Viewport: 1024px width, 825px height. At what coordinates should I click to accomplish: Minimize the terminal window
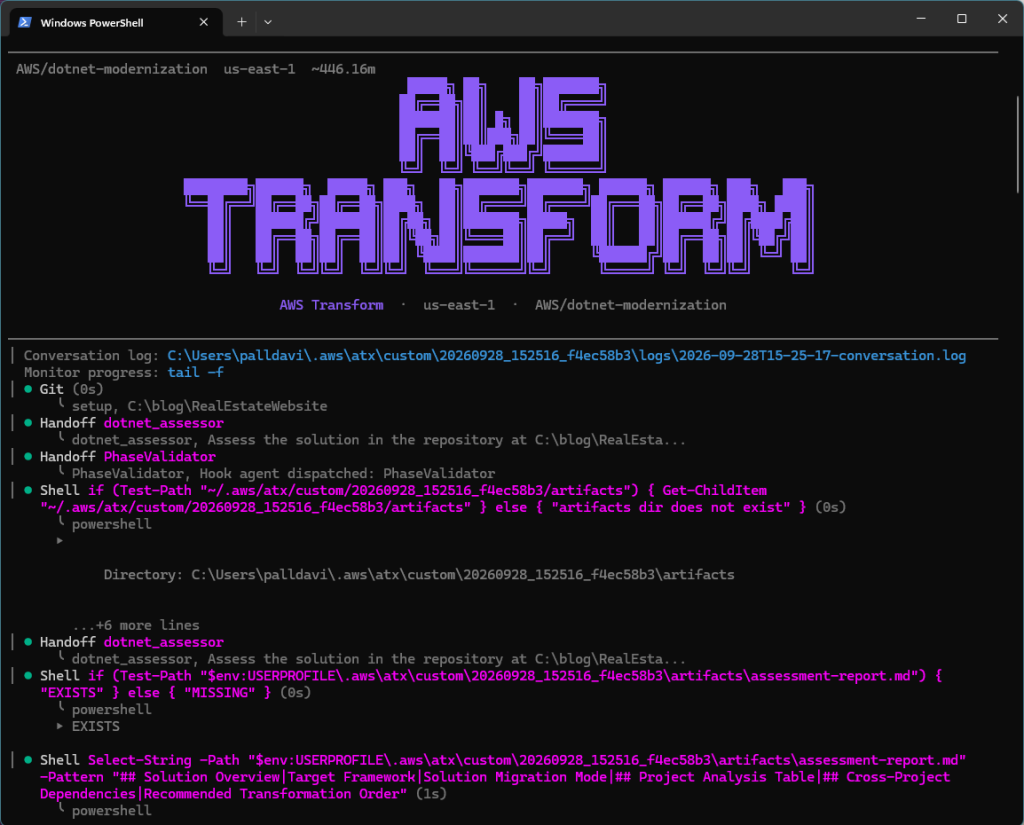tap(921, 18)
